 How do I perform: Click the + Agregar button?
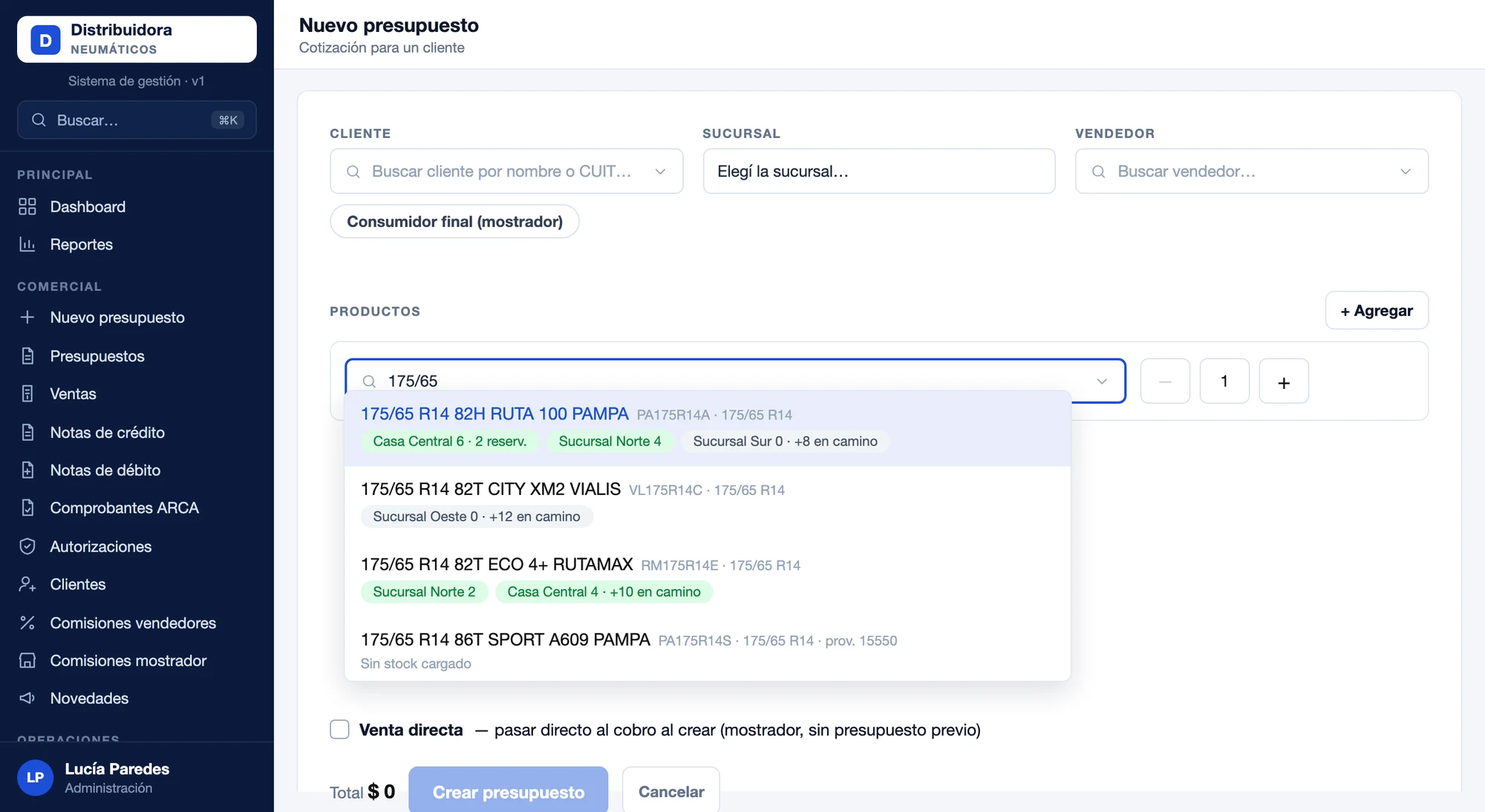(x=1377, y=310)
